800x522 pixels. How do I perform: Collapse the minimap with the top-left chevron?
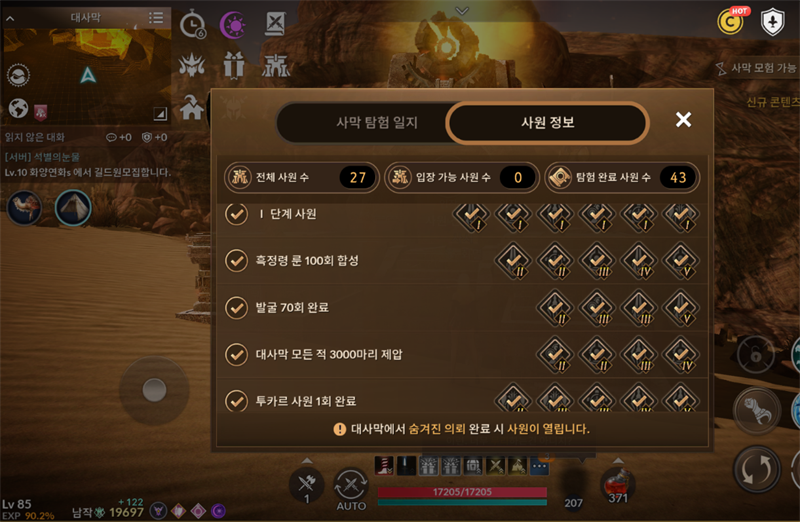click(10, 19)
